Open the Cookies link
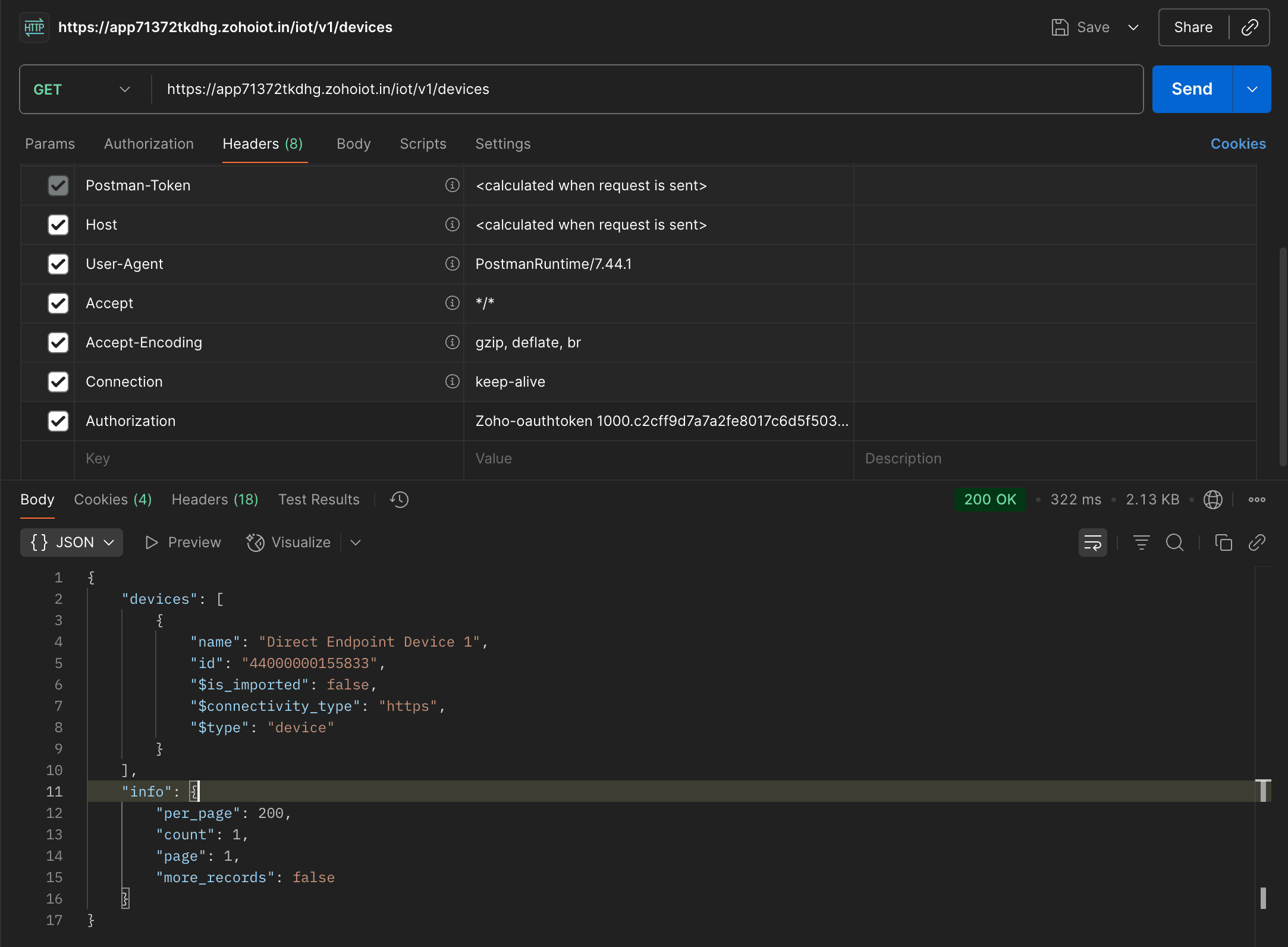1288x947 pixels. pos(1238,144)
